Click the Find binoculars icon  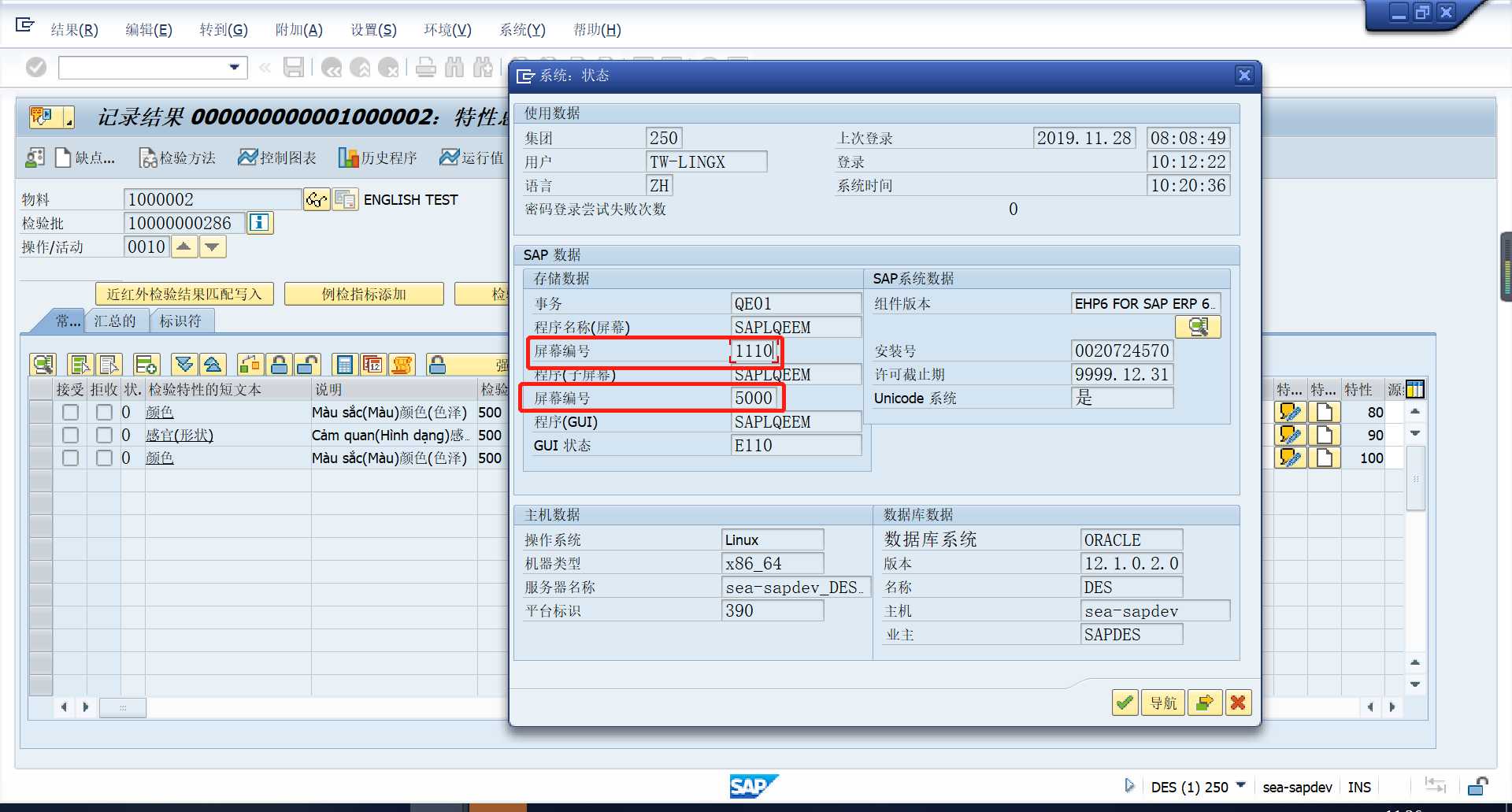point(454,68)
